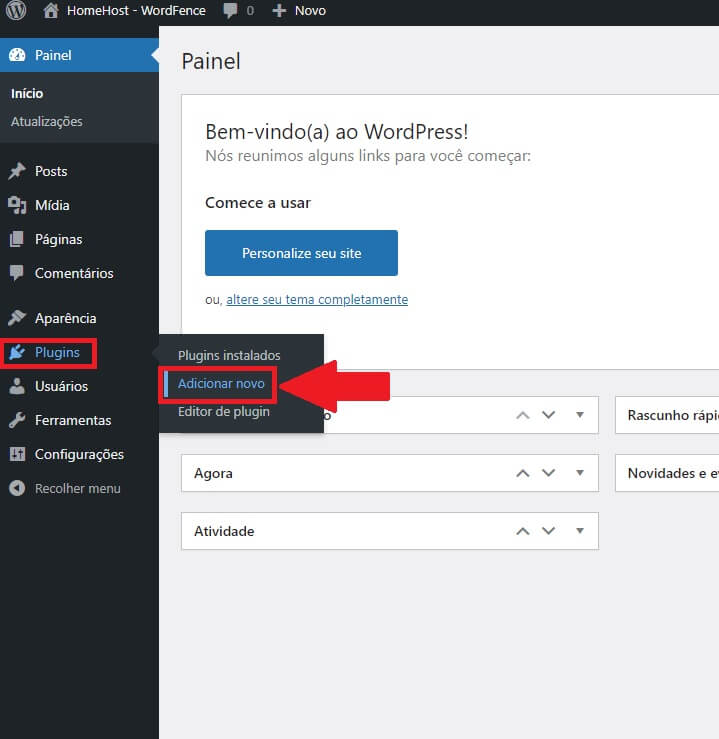
Task: Click the Atividade widget title
Action: 224,531
